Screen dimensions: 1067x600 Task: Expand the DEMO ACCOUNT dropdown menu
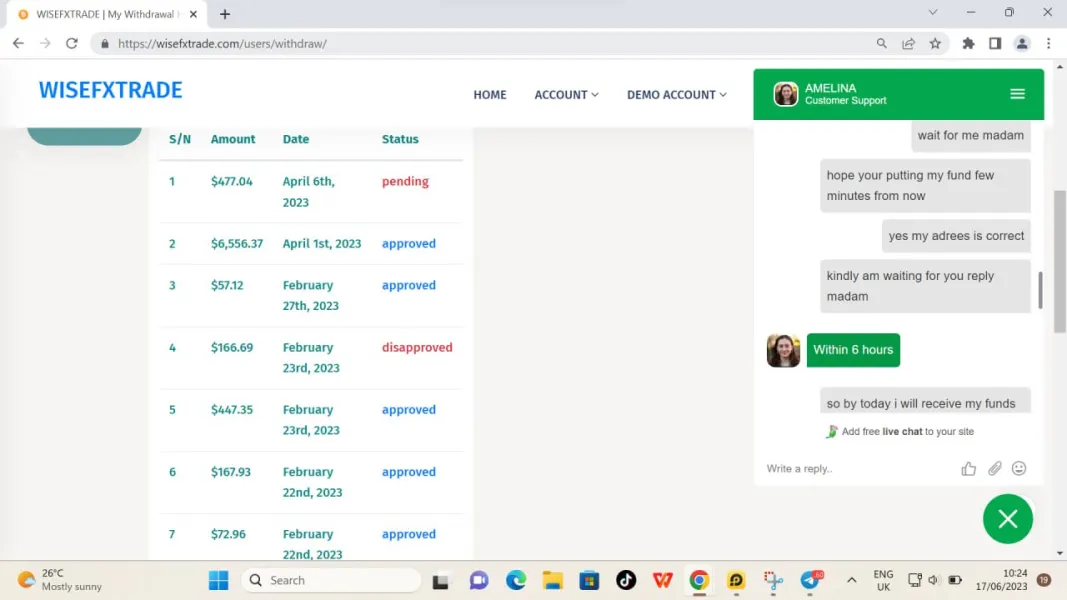click(x=676, y=95)
